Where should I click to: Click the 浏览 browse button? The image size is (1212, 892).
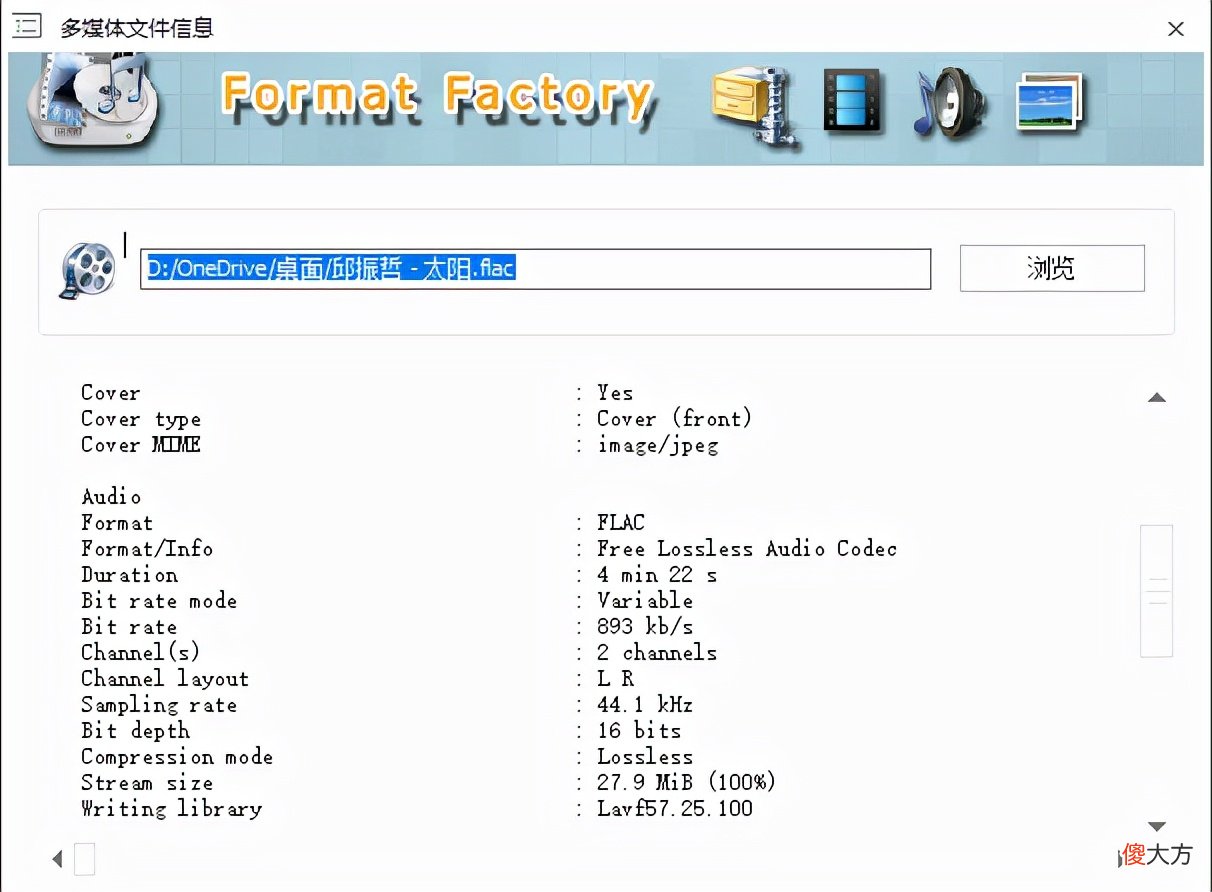coord(1052,268)
